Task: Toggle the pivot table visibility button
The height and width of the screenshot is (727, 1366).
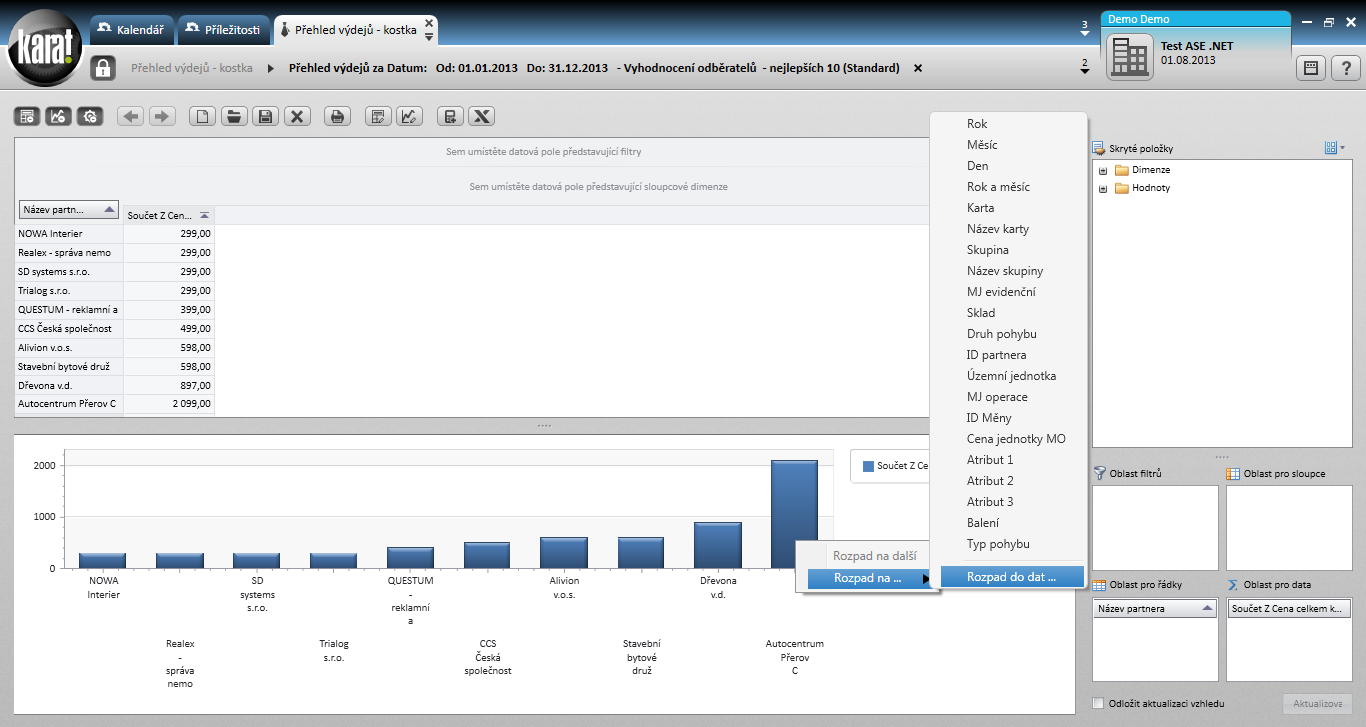Action: 27,117
